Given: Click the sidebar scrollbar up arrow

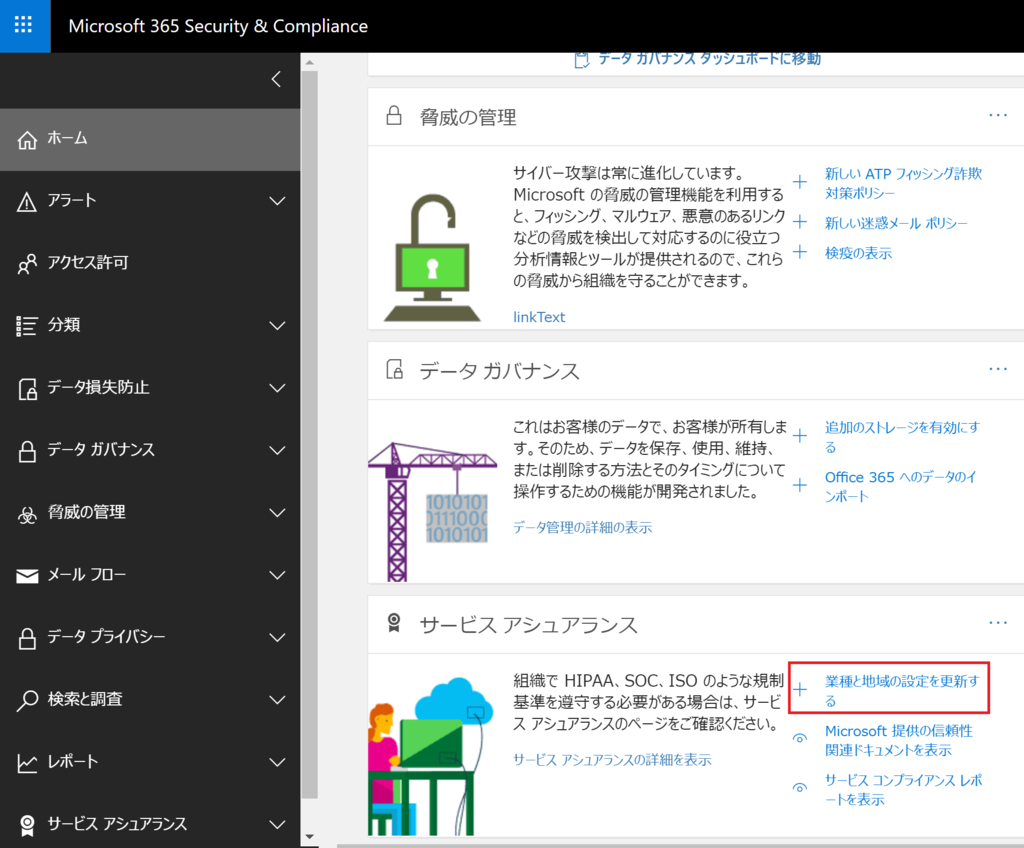Looking at the screenshot, I should point(310,62).
